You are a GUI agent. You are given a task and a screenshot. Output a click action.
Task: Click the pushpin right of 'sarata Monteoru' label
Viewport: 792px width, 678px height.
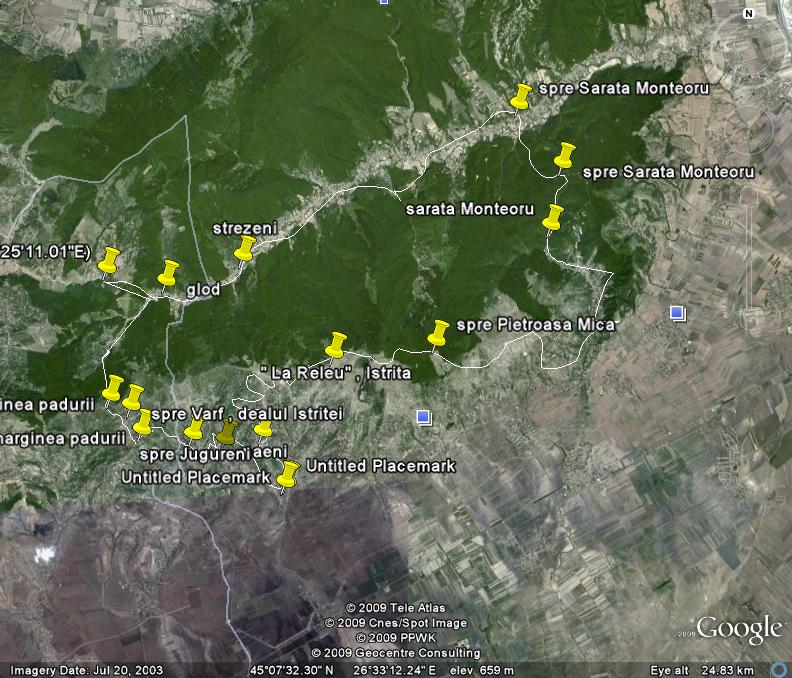[553, 217]
